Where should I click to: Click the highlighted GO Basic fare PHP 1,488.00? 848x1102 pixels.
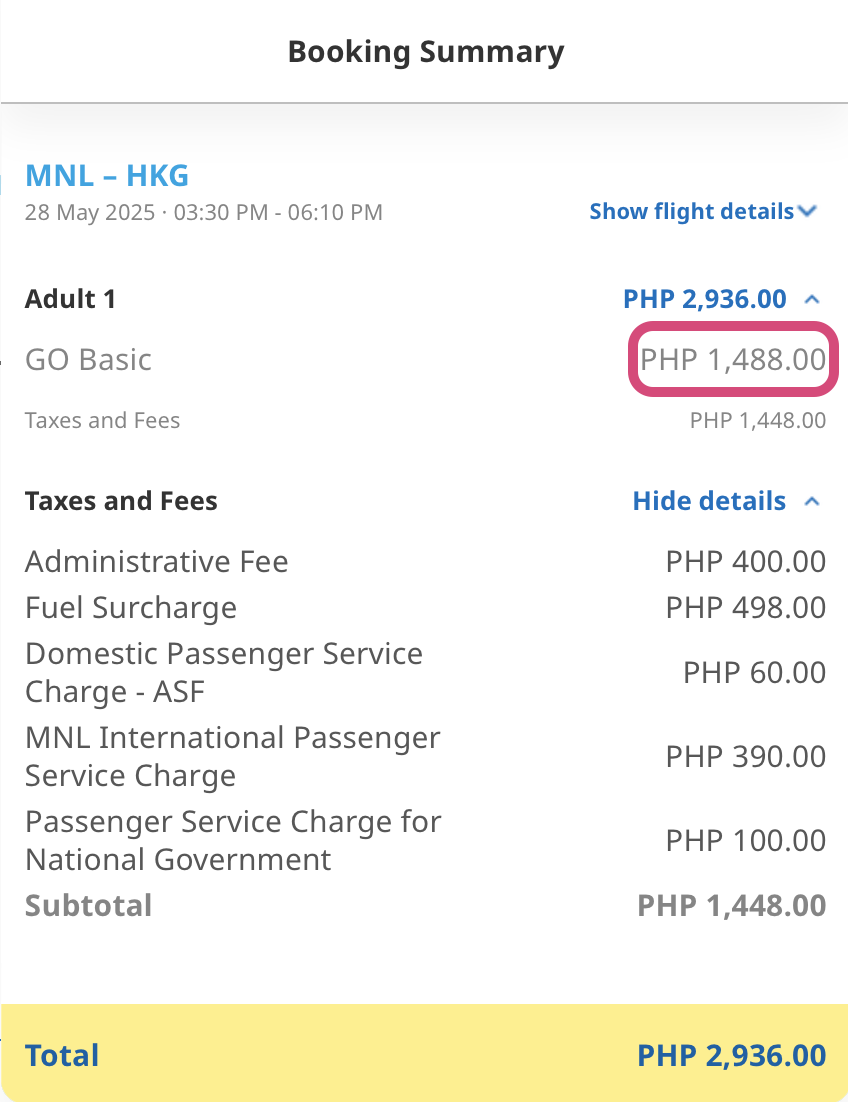733,360
